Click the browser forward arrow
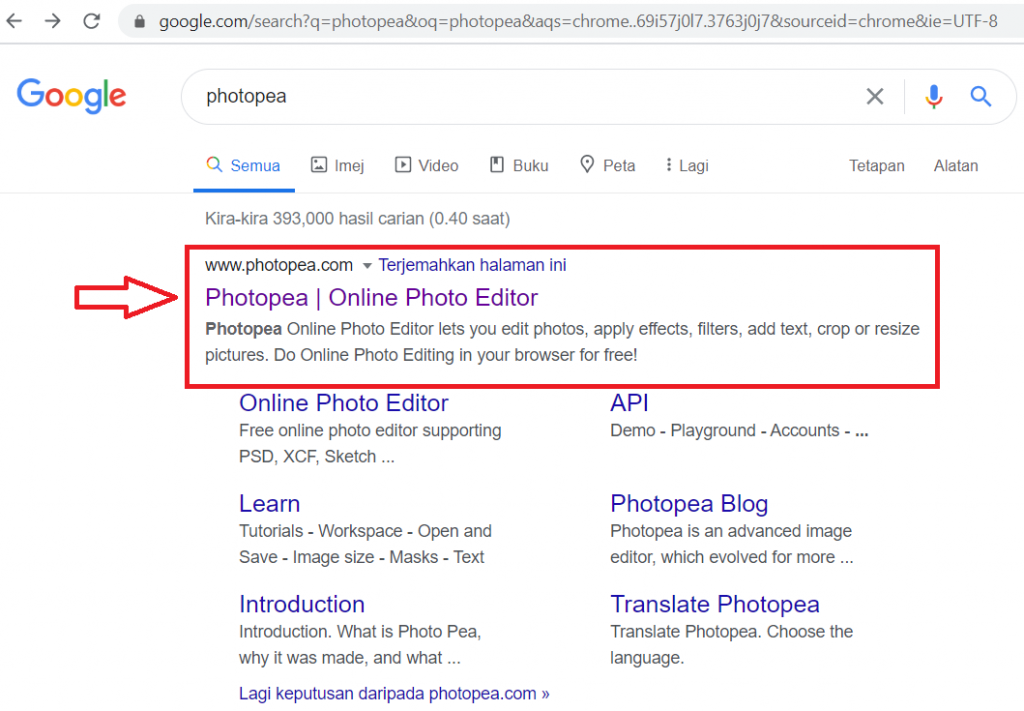This screenshot has width=1024, height=711. pyautogui.click(x=53, y=21)
